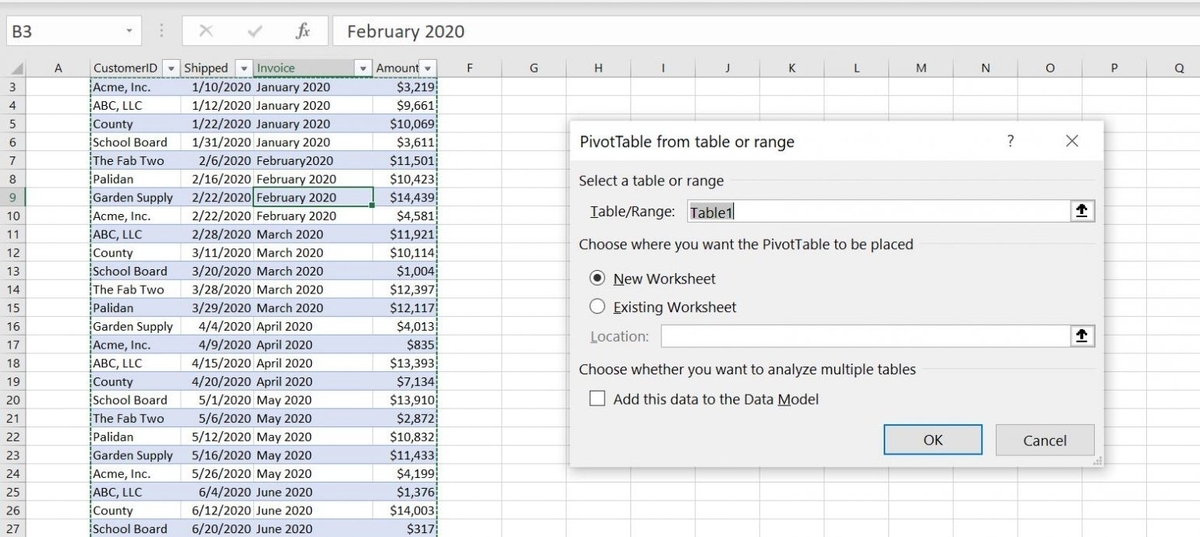Close the PivotTable dialog with X
Image resolution: width=1200 pixels, height=537 pixels.
[1072, 141]
